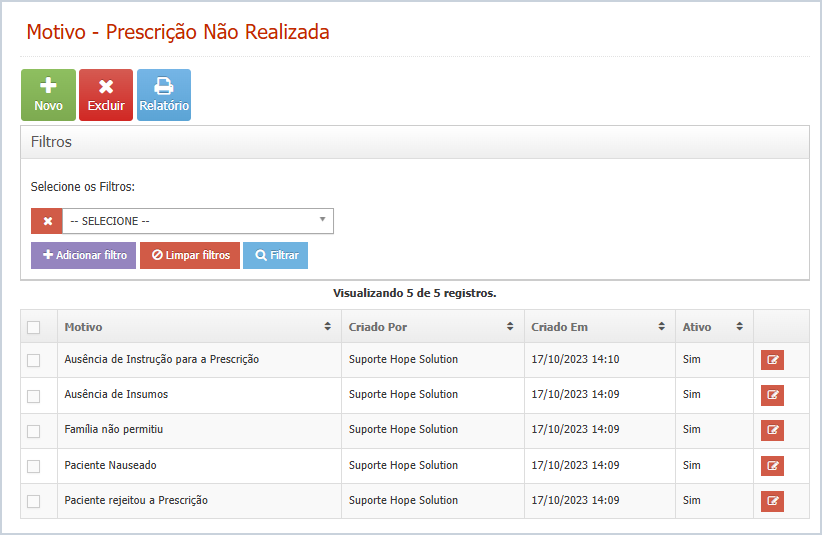
Task: Click the Limpar filtros button
Action: [x=190, y=255]
